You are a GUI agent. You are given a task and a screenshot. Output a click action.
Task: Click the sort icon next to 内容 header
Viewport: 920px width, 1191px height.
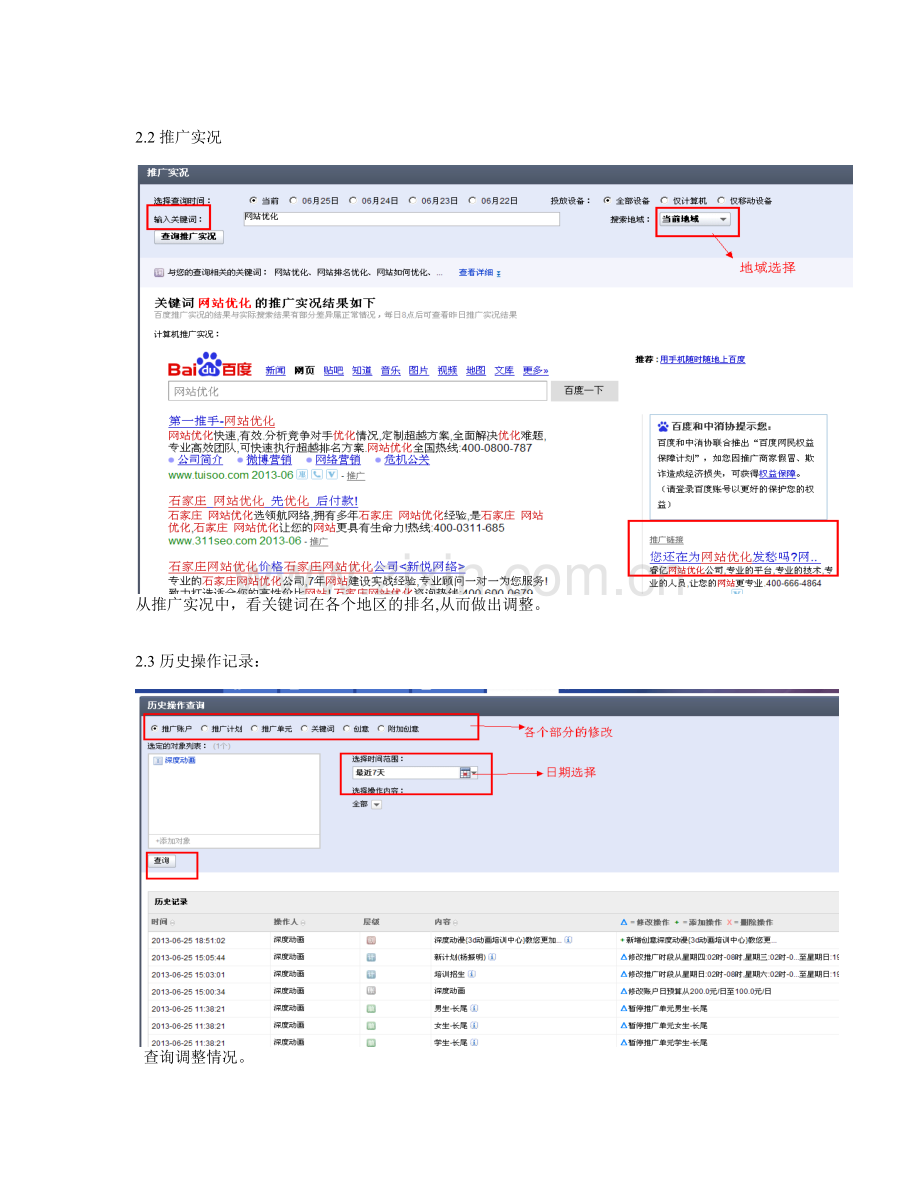click(x=457, y=922)
